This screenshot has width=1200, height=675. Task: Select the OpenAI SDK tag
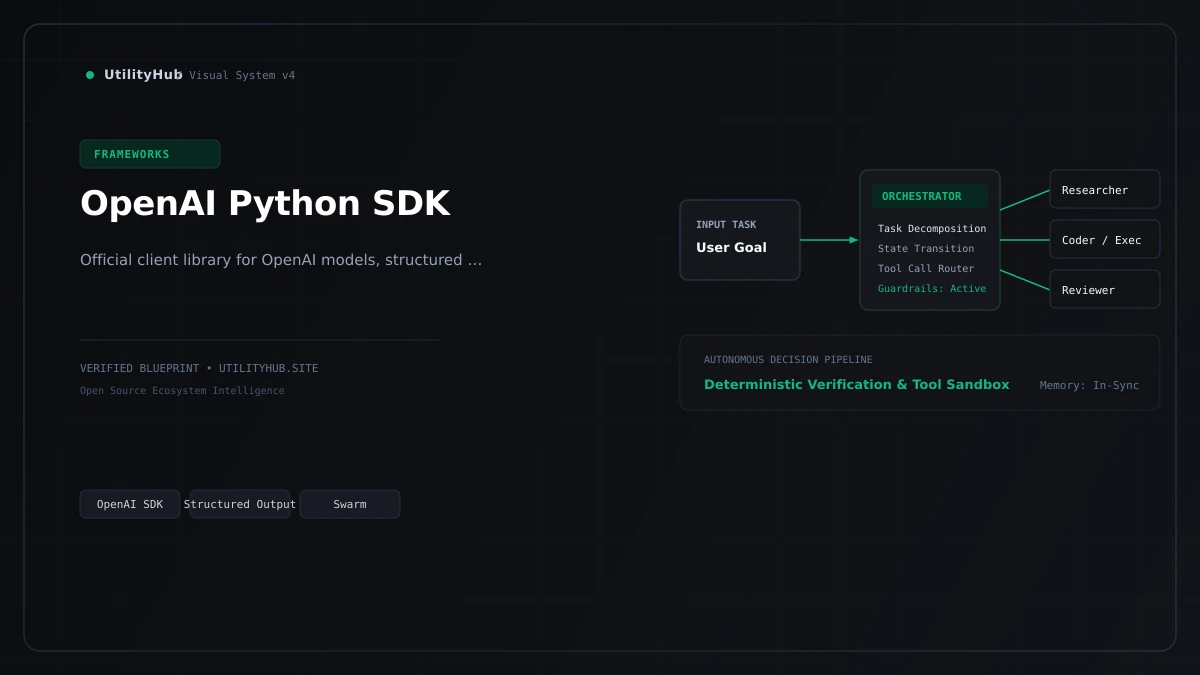(130, 504)
